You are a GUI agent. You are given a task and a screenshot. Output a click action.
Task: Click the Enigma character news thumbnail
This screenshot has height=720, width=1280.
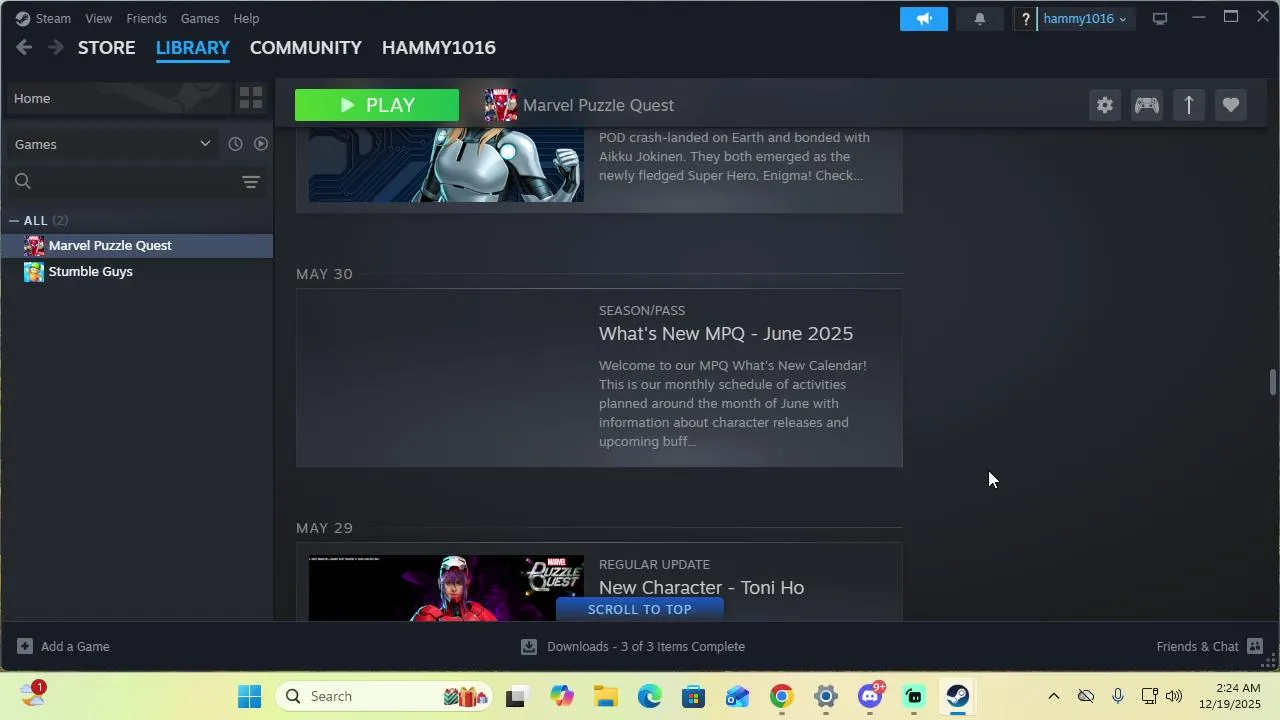tap(446, 164)
